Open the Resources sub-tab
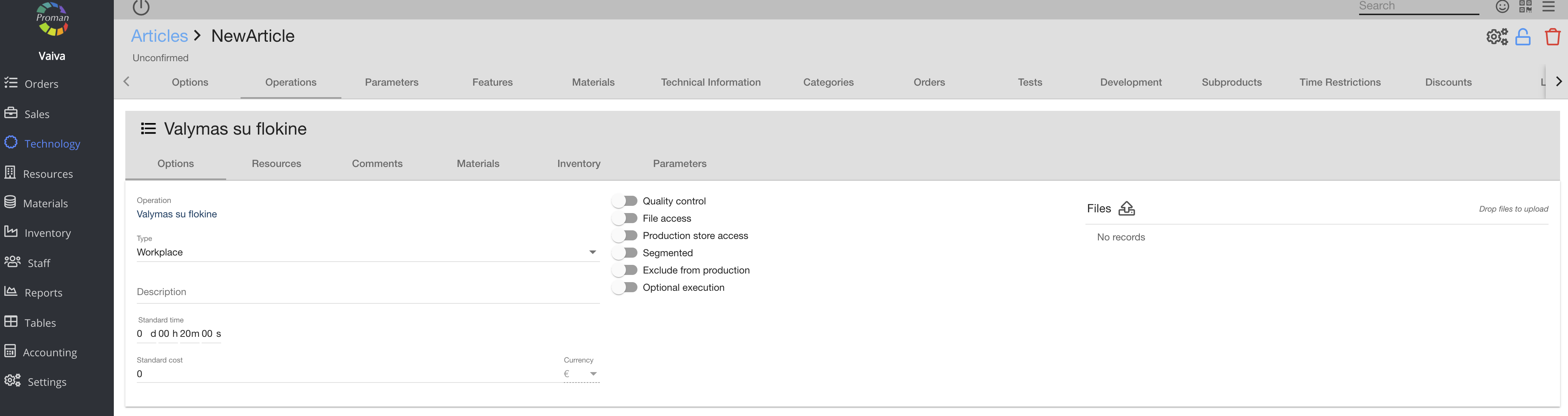 click(x=276, y=164)
